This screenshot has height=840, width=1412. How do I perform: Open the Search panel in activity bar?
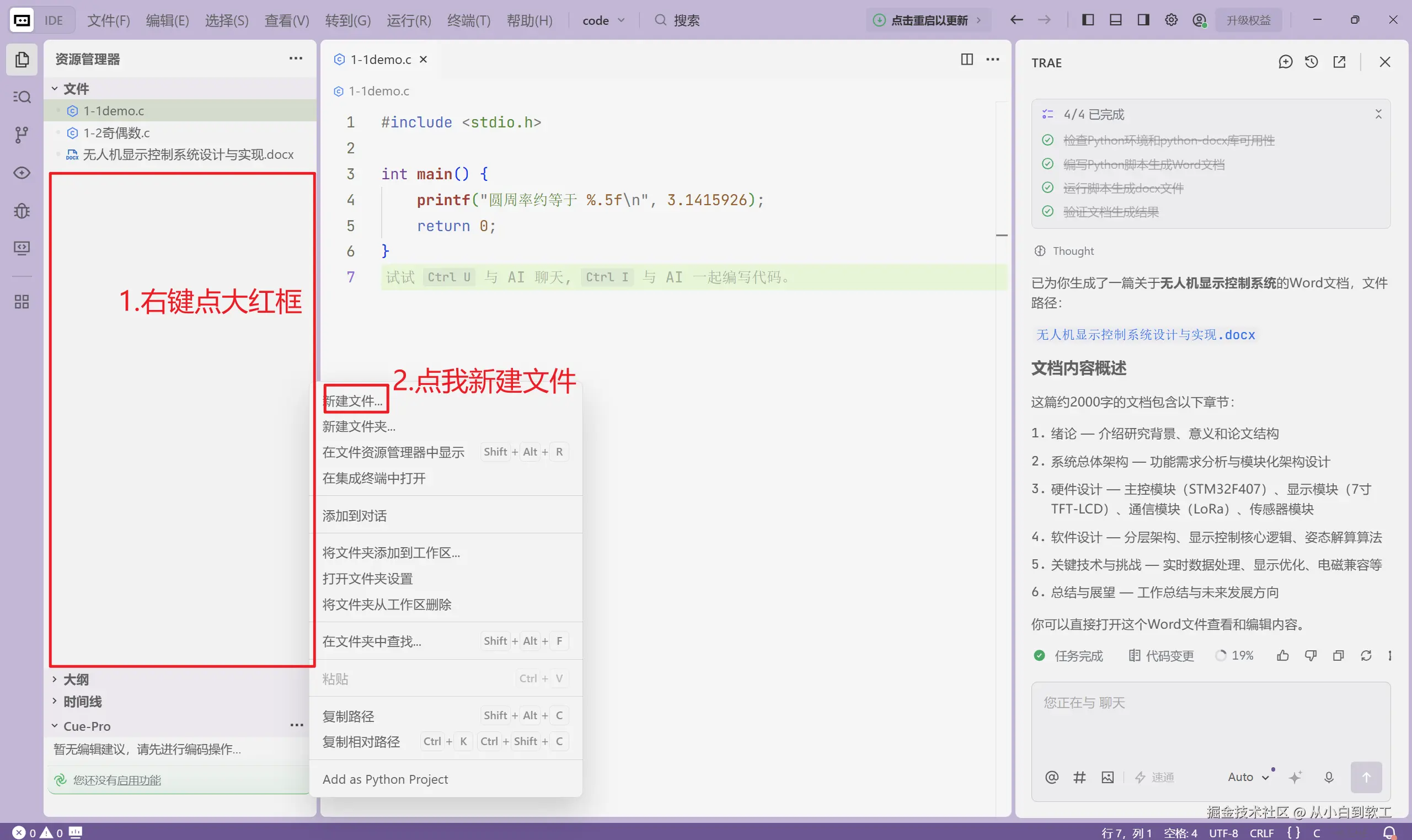22,97
